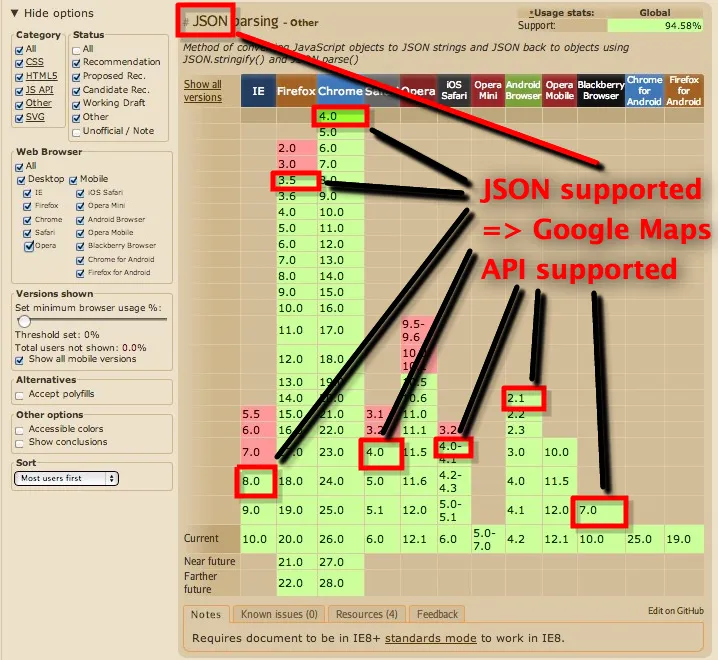Uncheck the Opera Mini checkbox
This screenshot has height=660, width=718.
pyautogui.click(x=81, y=207)
